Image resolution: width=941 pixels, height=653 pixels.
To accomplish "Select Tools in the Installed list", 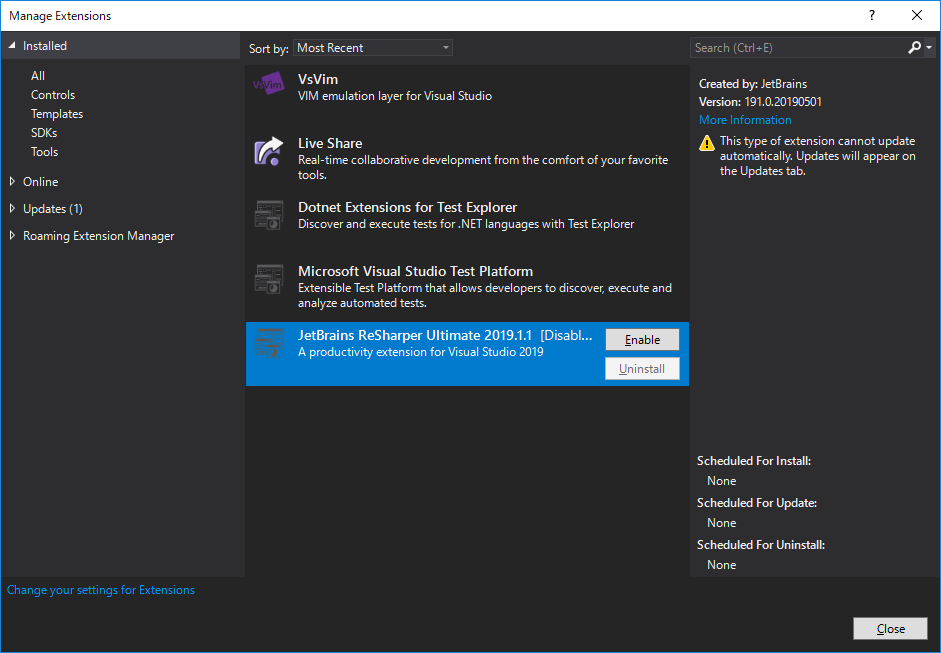I will click(44, 151).
